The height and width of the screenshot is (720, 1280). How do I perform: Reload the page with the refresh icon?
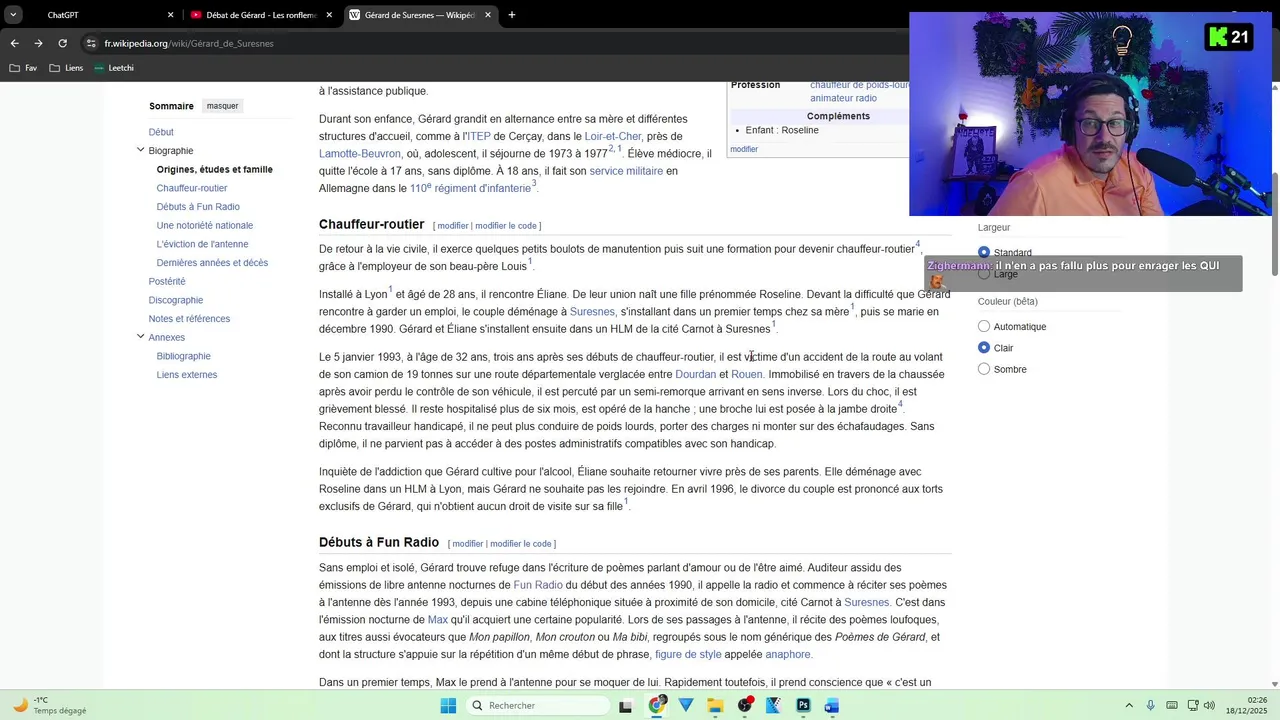[x=62, y=43]
